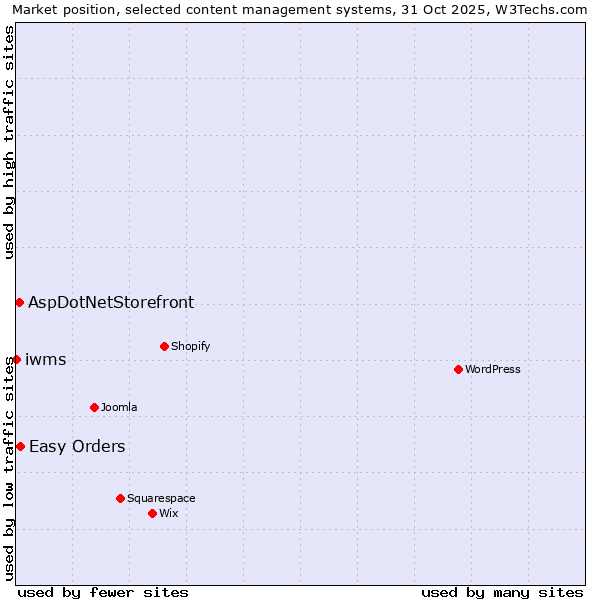Click the WordPress red diamond marker
This screenshot has width=600, height=600.
(458, 369)
